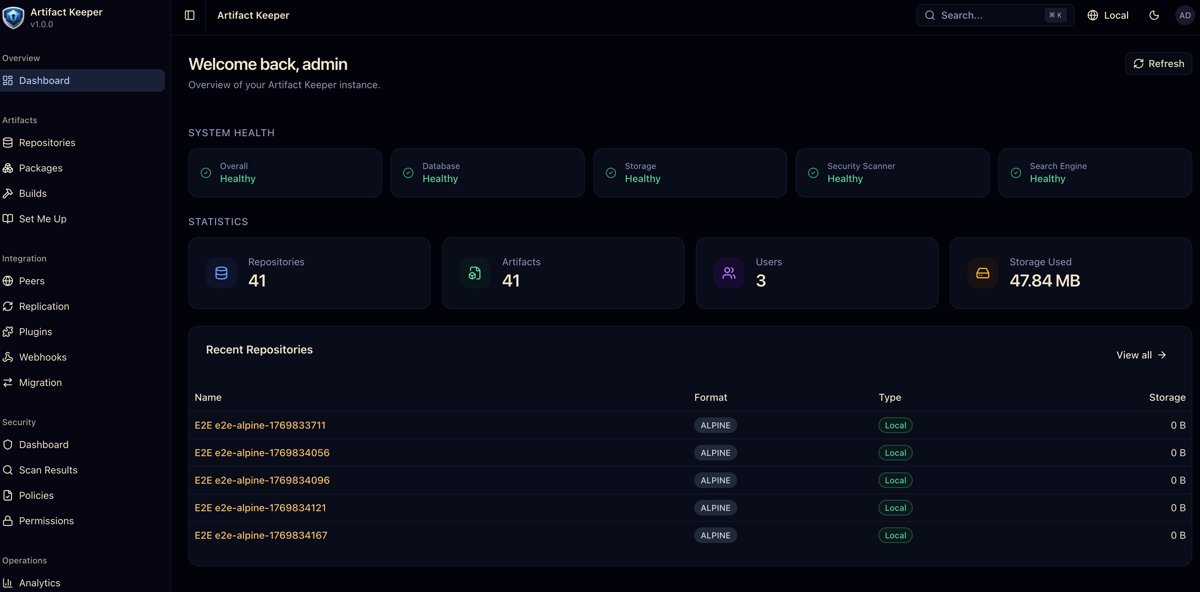Viewport: 1200px width, 592px height.
Task: Open repository E2E e2e-alpine-1769833711
Action: click(x=260, y=424)
